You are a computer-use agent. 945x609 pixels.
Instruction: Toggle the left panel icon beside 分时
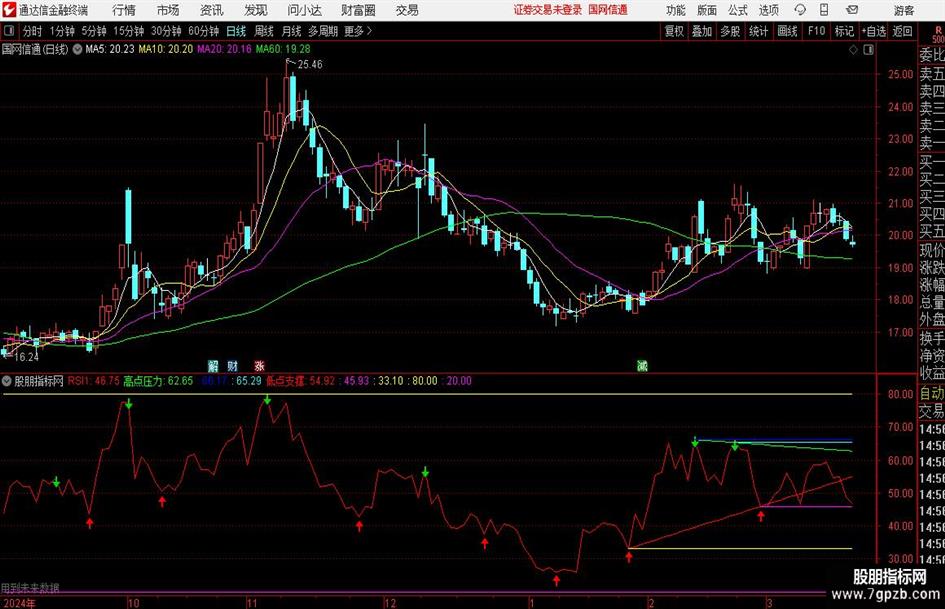click(x=9, y=31)
